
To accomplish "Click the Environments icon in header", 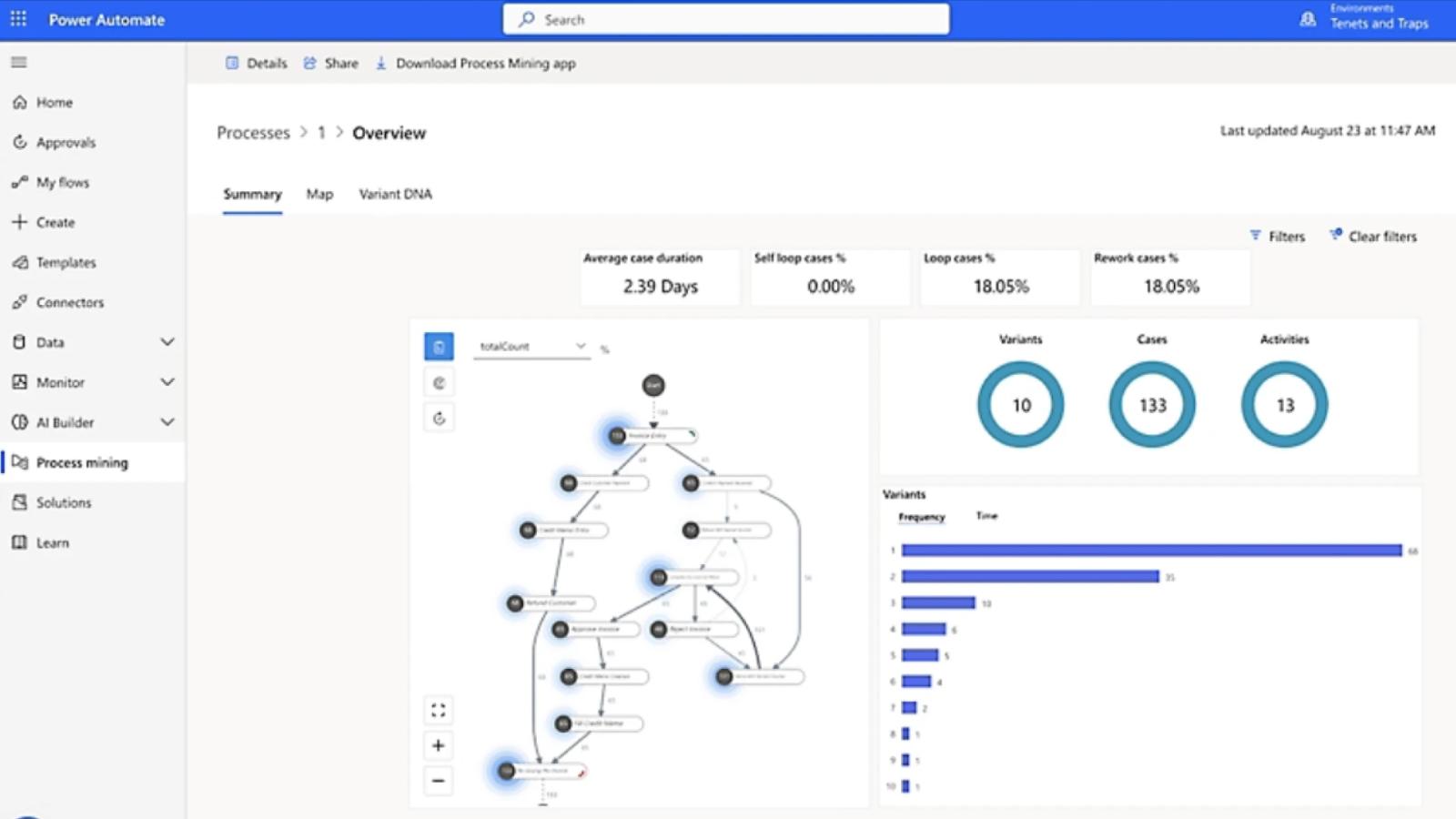I will point(1308,19).
